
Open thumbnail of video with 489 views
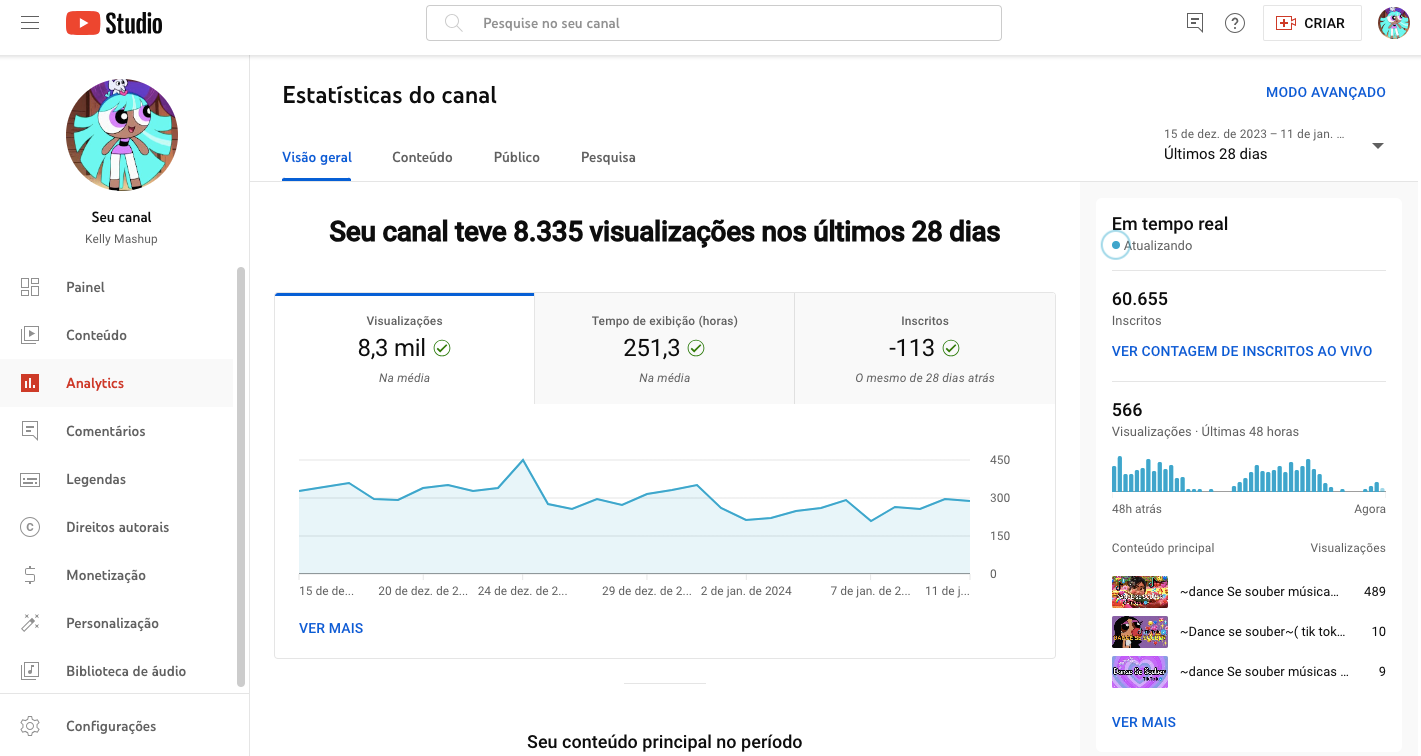[x=1140, y=591]
